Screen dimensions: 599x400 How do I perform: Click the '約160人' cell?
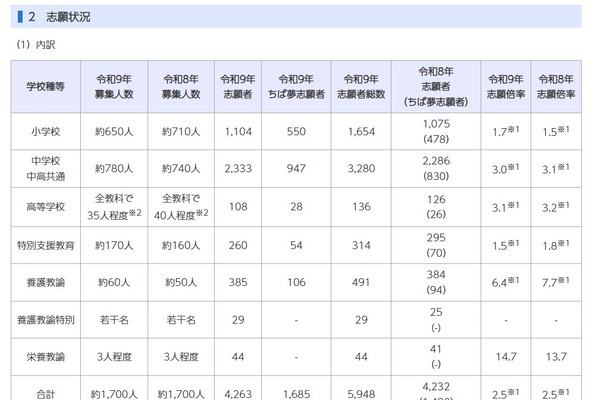tap(181, 245)
